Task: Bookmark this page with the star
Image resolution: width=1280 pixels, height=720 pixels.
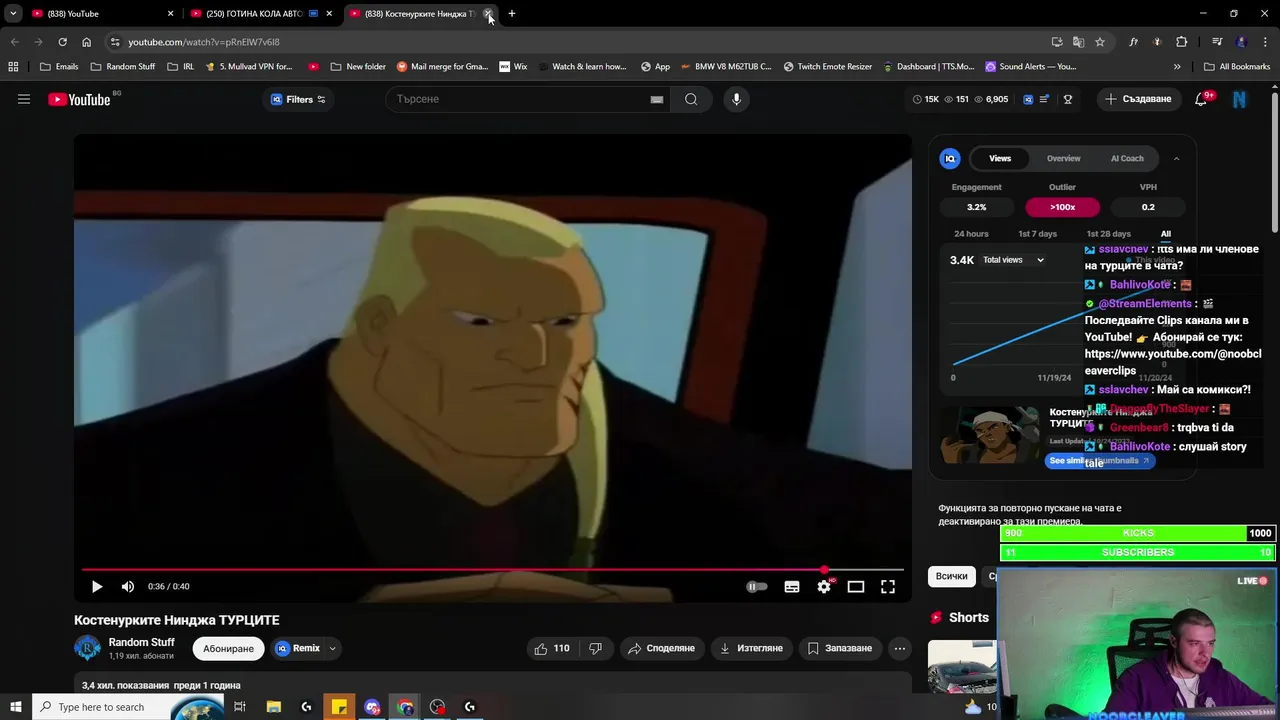Action: click(1100, 42)
